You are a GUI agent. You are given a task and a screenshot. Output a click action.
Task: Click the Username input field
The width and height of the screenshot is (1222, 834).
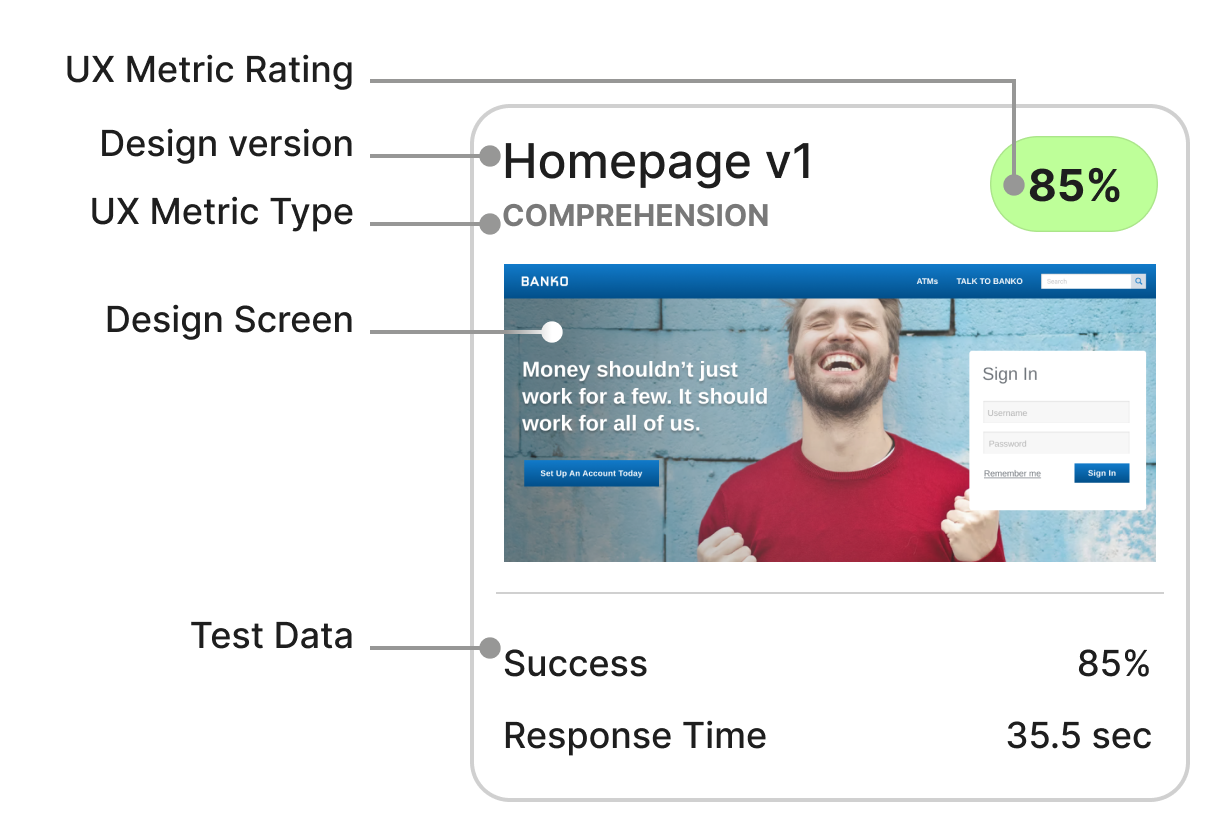[x=1055, y=412]
